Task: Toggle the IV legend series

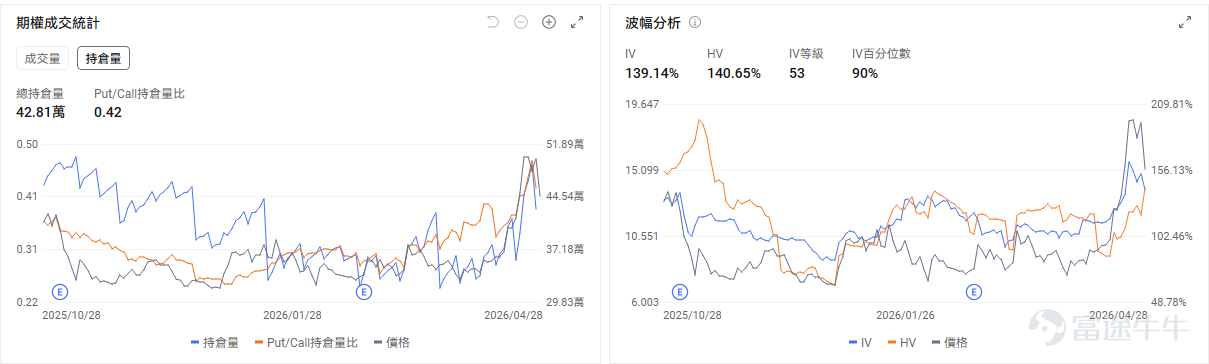Action: [x=859, y=342]
